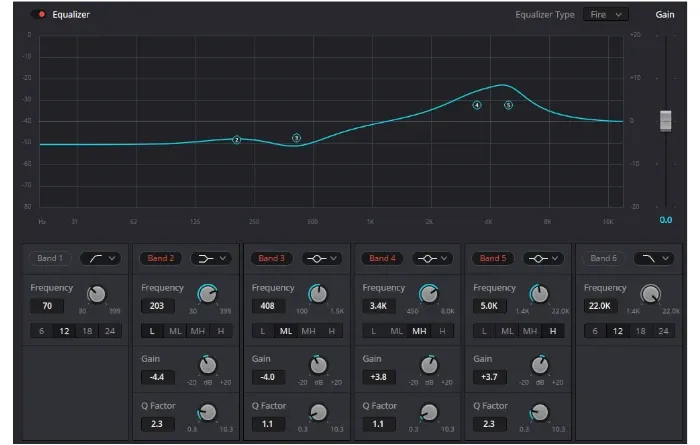Select node 5 on the EQ curve
Image resolution: width=700 pixels, height=445 pixels.
(508, 105)
